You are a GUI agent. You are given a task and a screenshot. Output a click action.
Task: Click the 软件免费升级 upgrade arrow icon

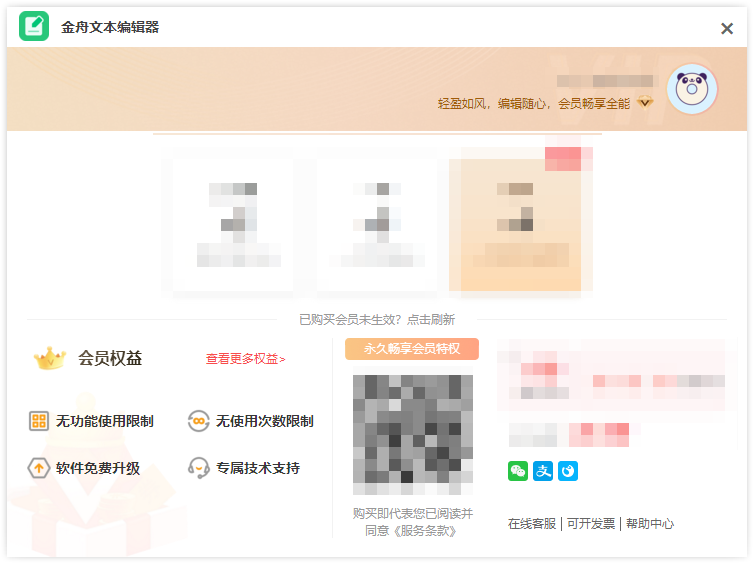38,468
